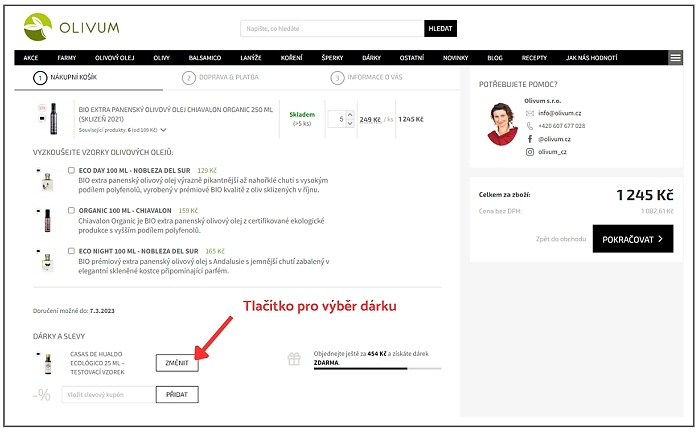The image size is (700, 432).
Task: Open the AKCE menu item
Action: (x=31, y=58)
